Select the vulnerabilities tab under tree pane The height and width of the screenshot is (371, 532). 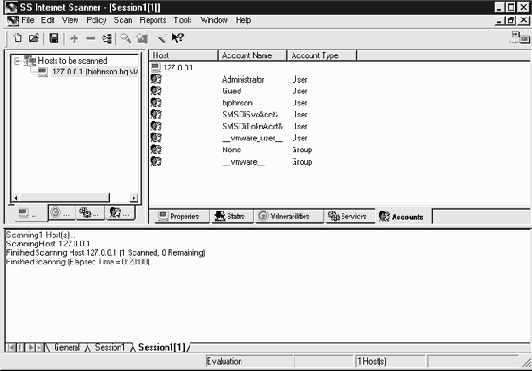click(x=61, y=213)
